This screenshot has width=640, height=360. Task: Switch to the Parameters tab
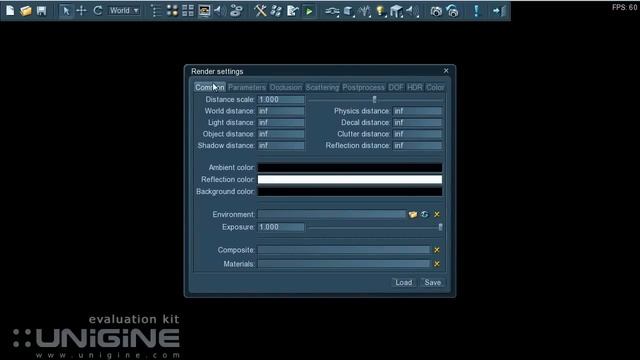coord(247,87)
